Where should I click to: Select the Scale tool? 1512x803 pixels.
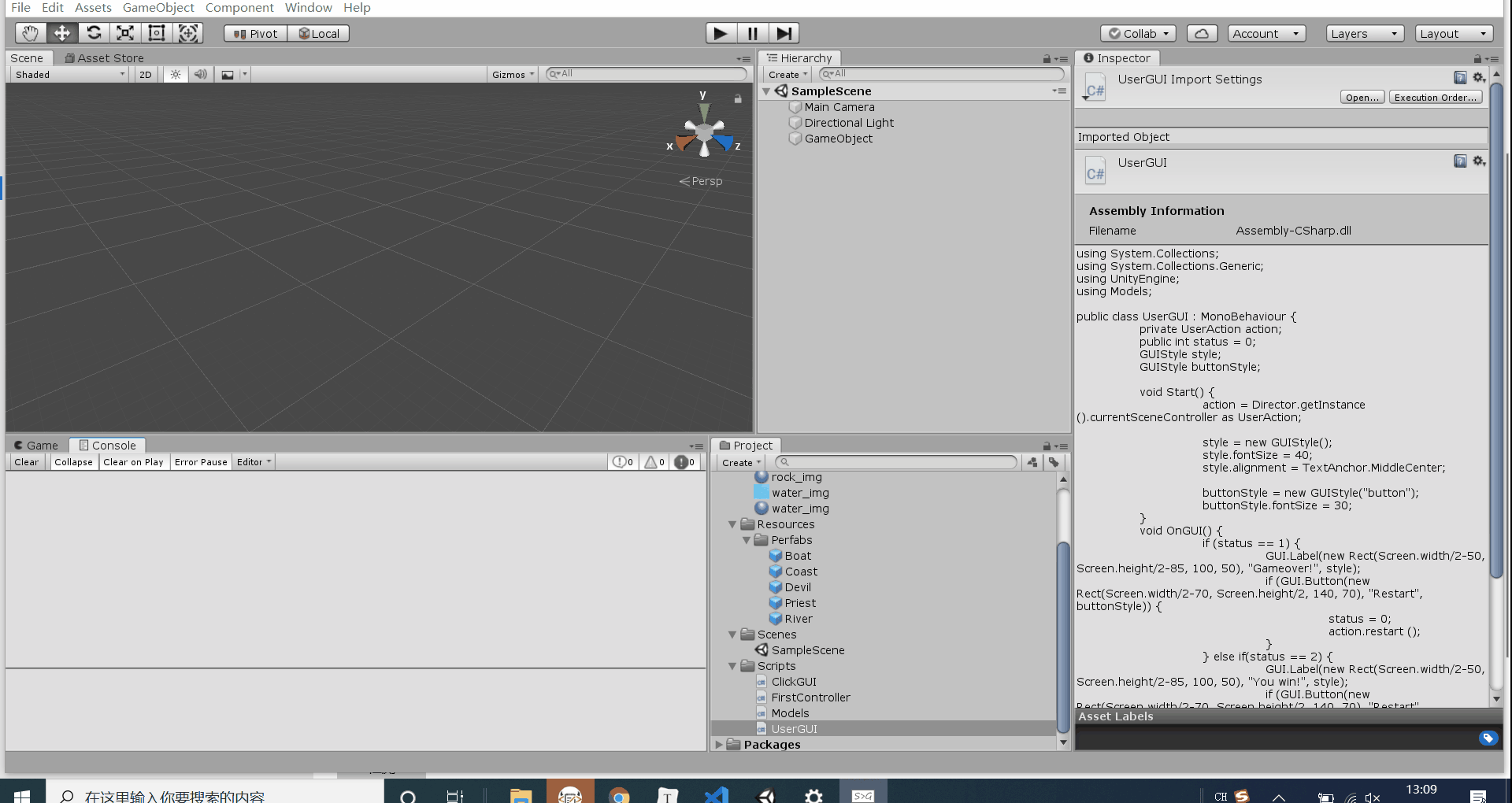125,33
